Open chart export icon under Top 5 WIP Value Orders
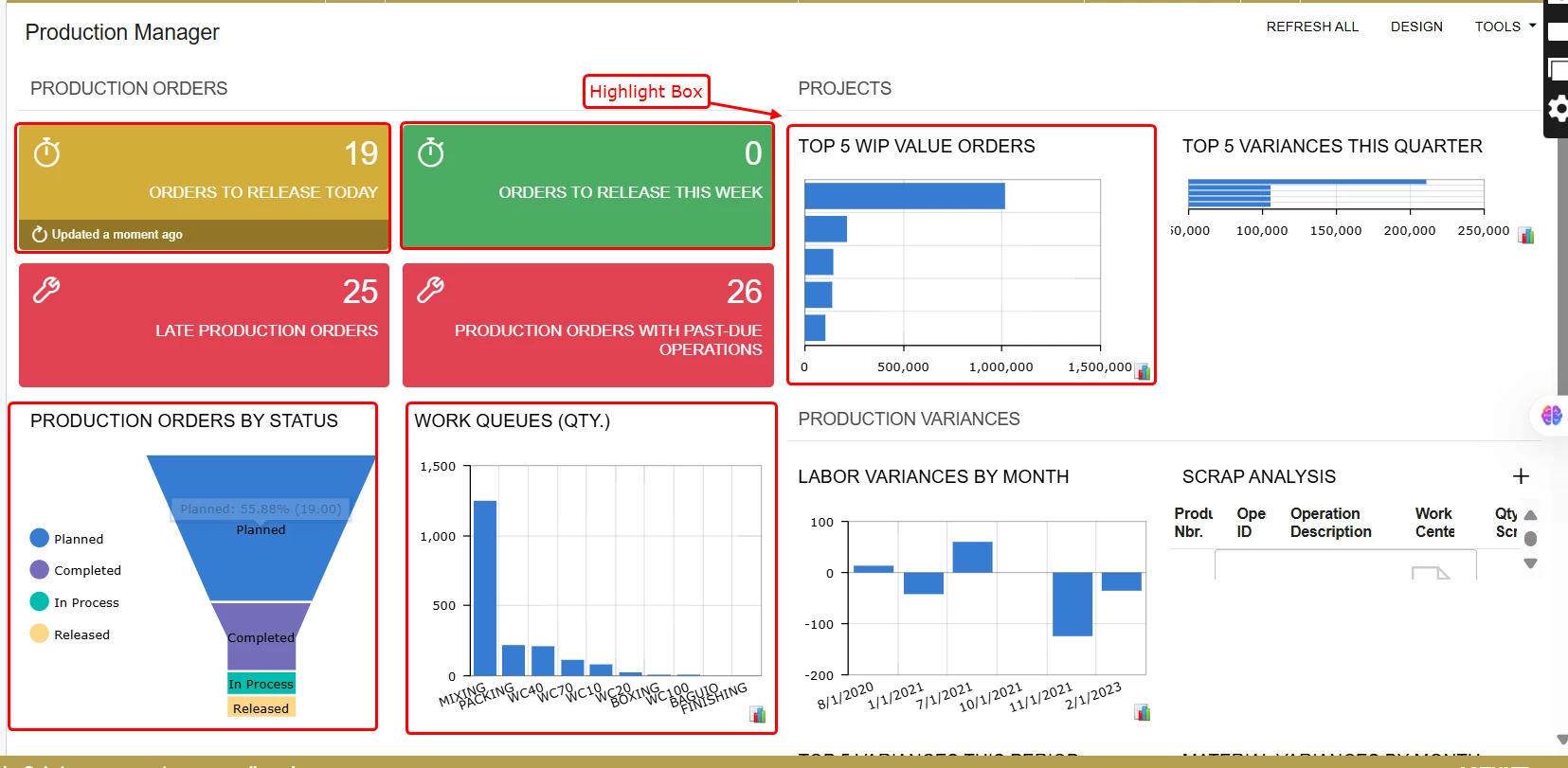 click(x=1143, y=371)
